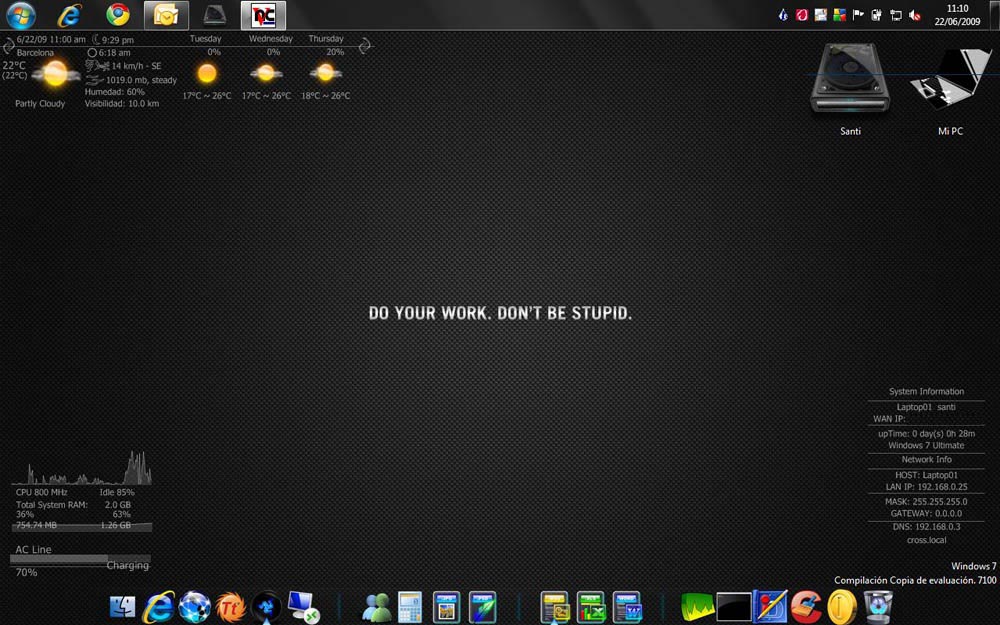Open the clock showing 11:10 date

tap(957, 15)
